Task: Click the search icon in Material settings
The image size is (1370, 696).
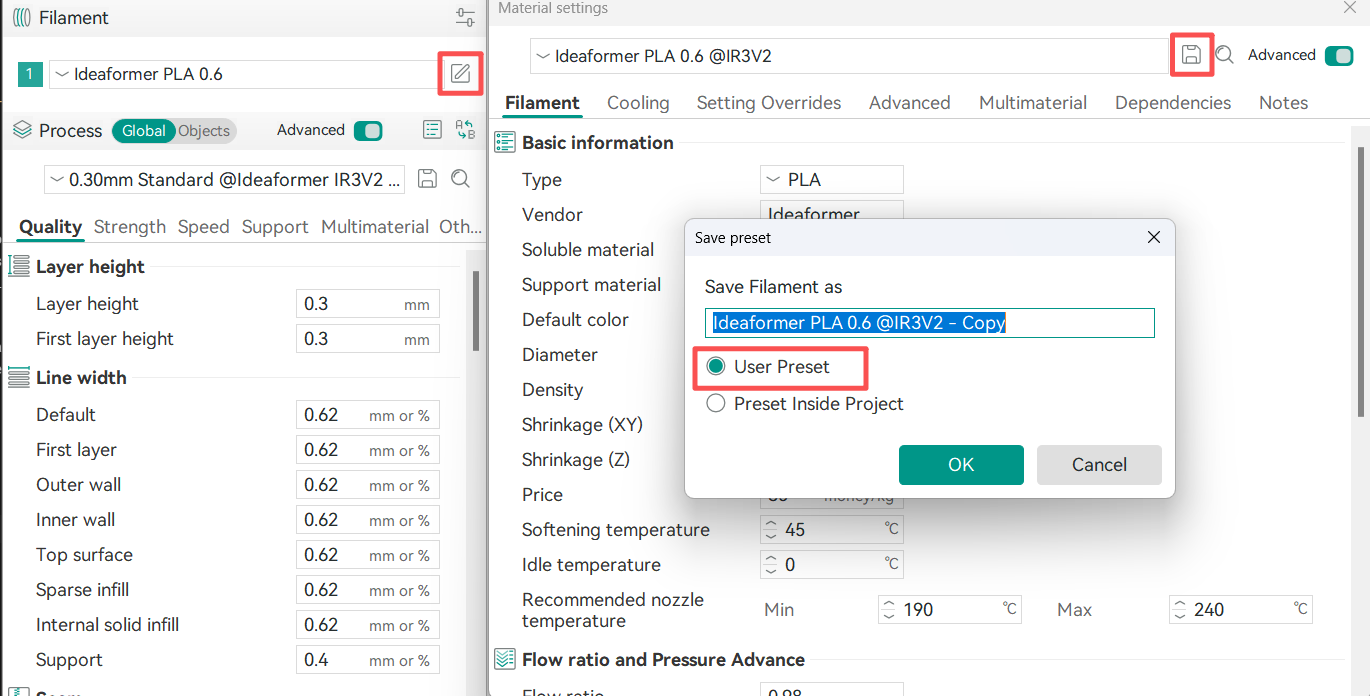Action: click(1224, 55)
